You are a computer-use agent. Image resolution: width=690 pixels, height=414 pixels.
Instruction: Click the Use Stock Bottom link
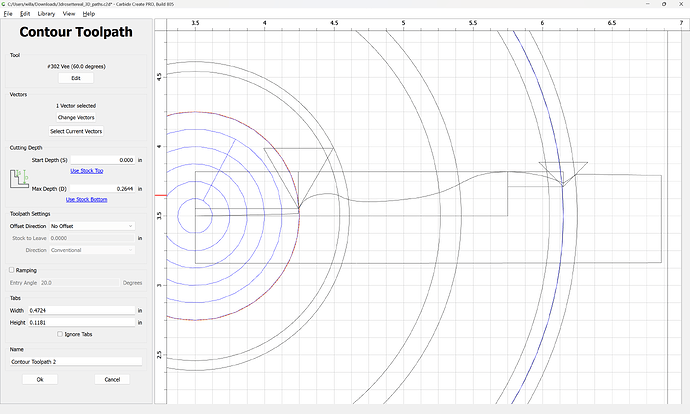coord(86,199)
